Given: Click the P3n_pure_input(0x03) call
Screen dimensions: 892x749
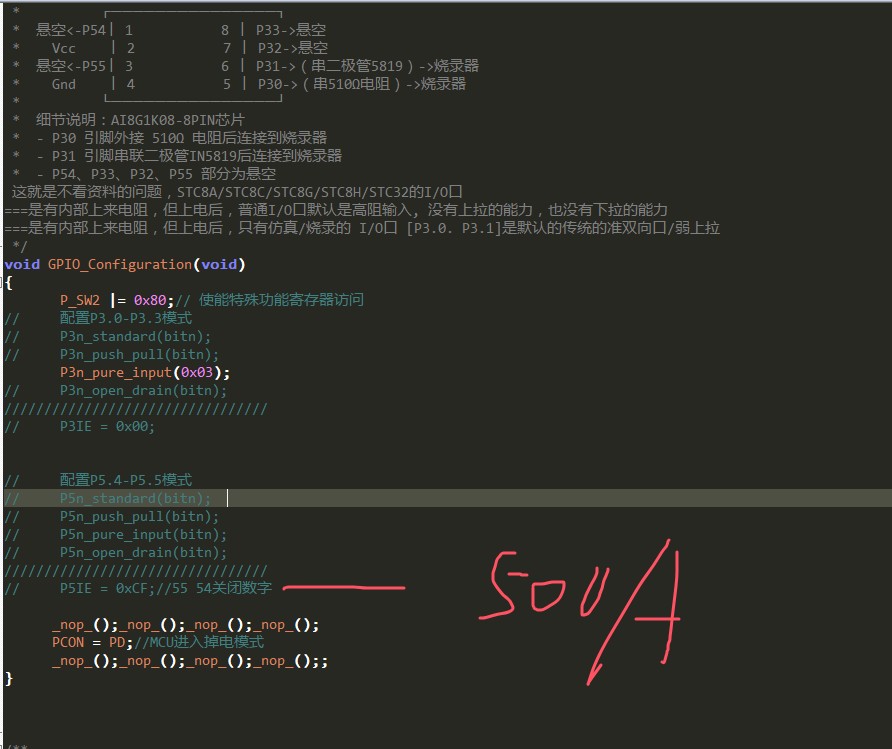Looking at the screenshot, I should click(x=144, y=372).
